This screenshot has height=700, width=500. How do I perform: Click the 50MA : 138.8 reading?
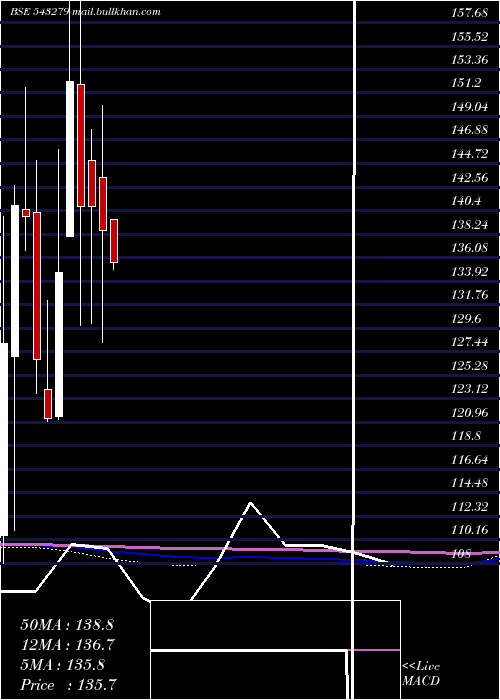(68, 625)
